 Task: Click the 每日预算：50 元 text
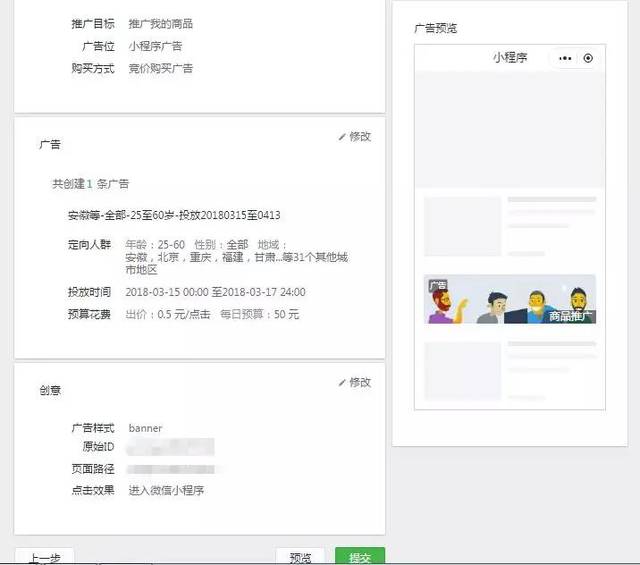(260, 314)
